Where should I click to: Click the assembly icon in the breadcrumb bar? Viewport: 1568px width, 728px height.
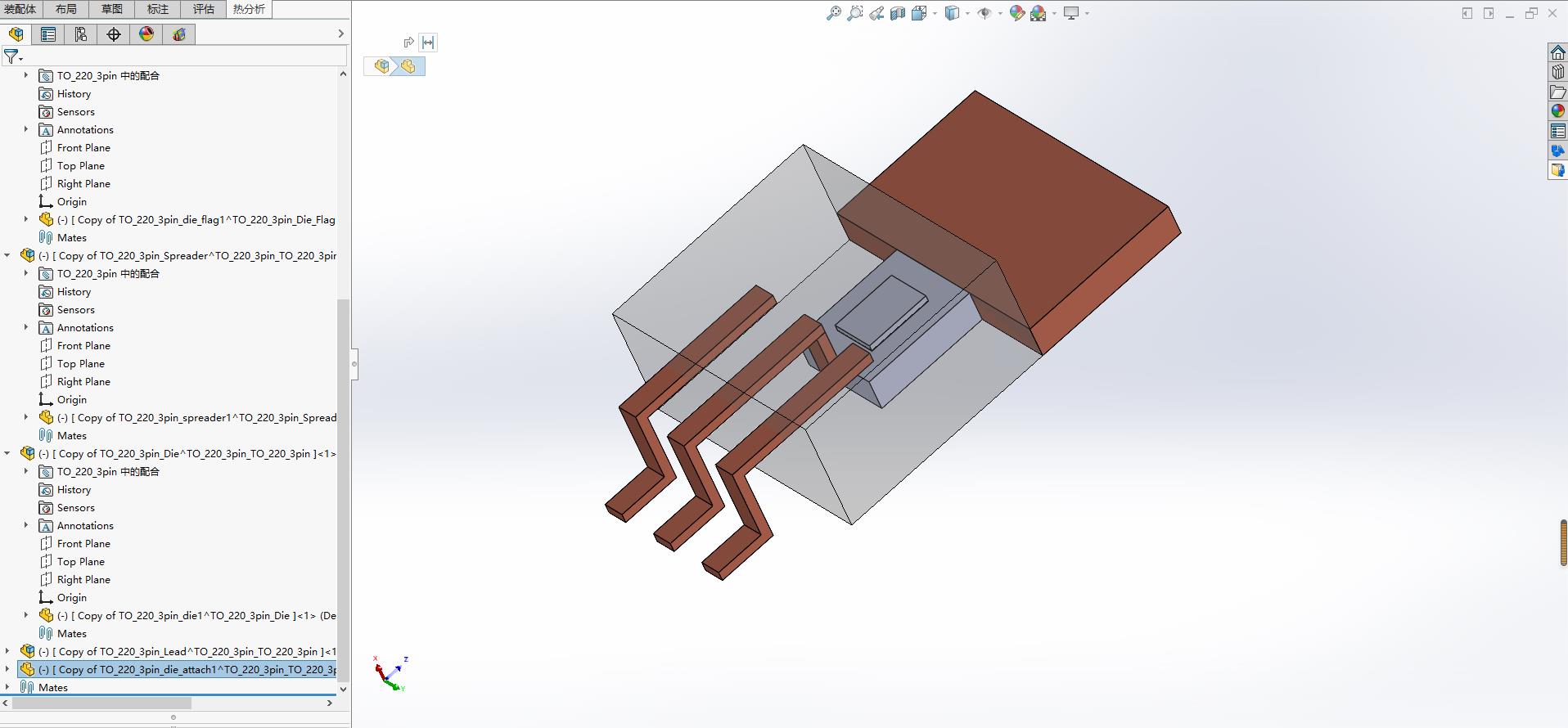pos(381,66)
